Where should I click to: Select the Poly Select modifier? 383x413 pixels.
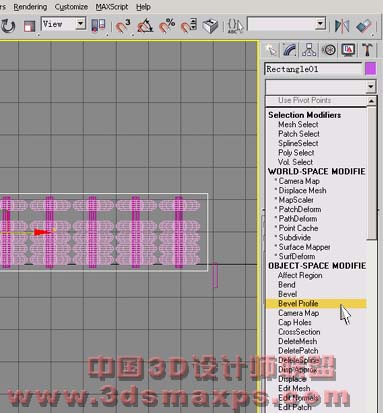click(296, 153)
